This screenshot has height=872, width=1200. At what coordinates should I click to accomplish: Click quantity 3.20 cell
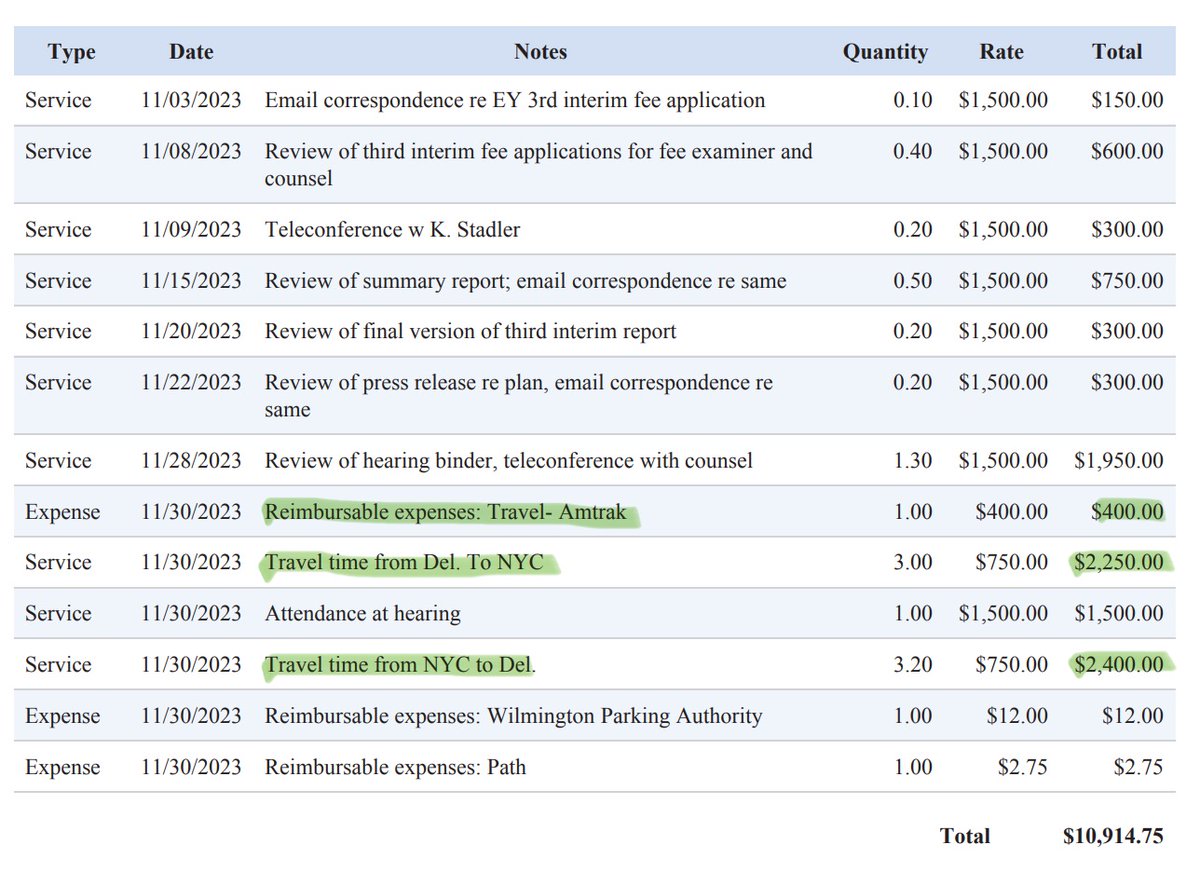[x=913, y=664]
